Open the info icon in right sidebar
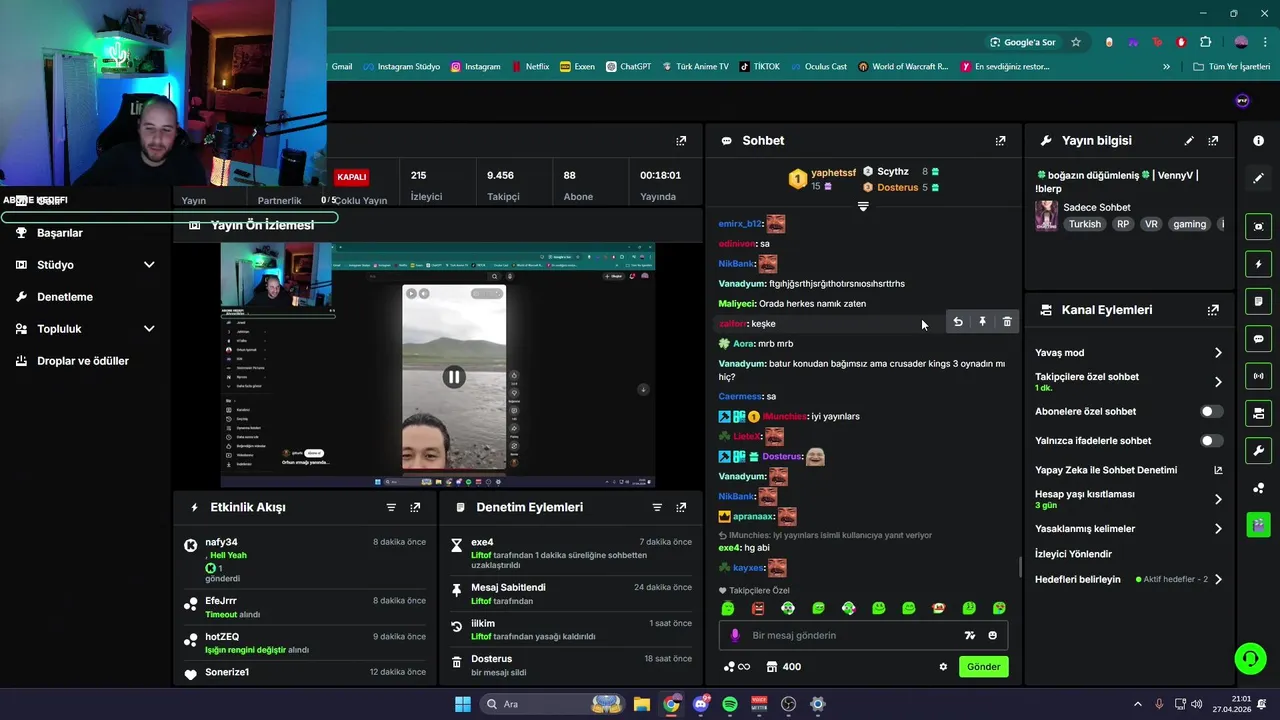 (1258, 141)
